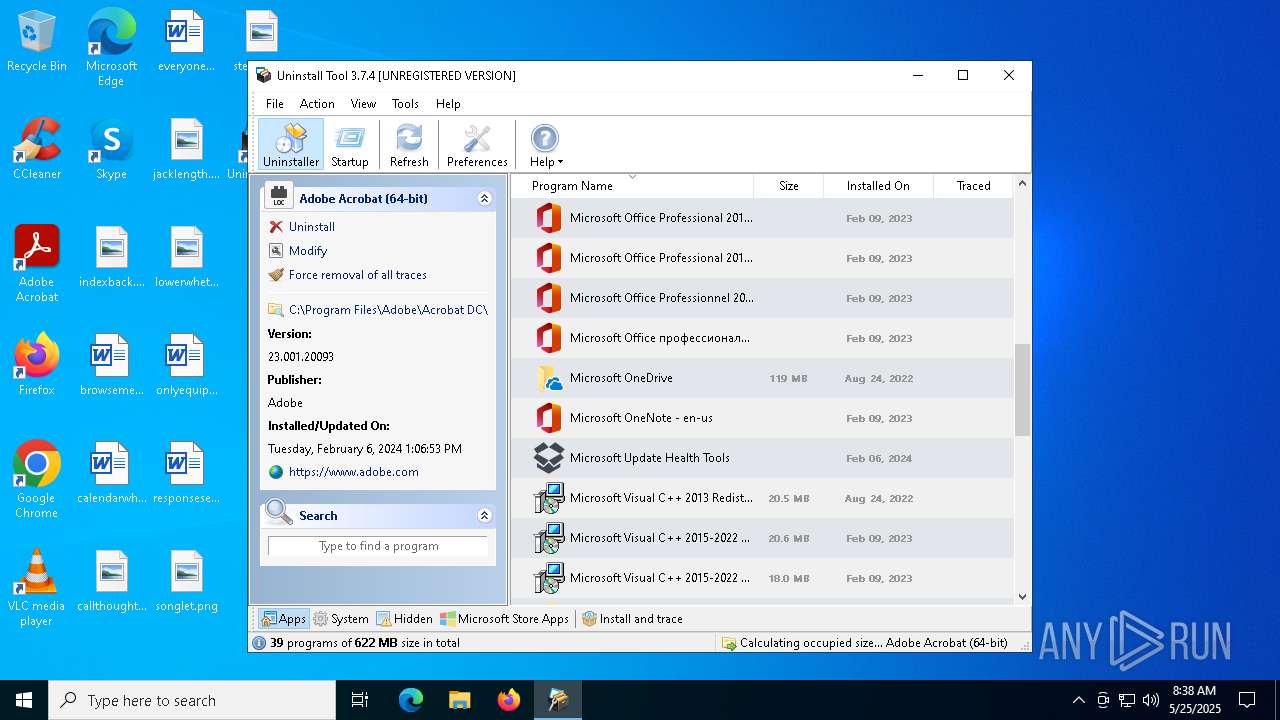1280x720 pixels.
Task: Switch to the Apps tab
Action: (283, 619)
